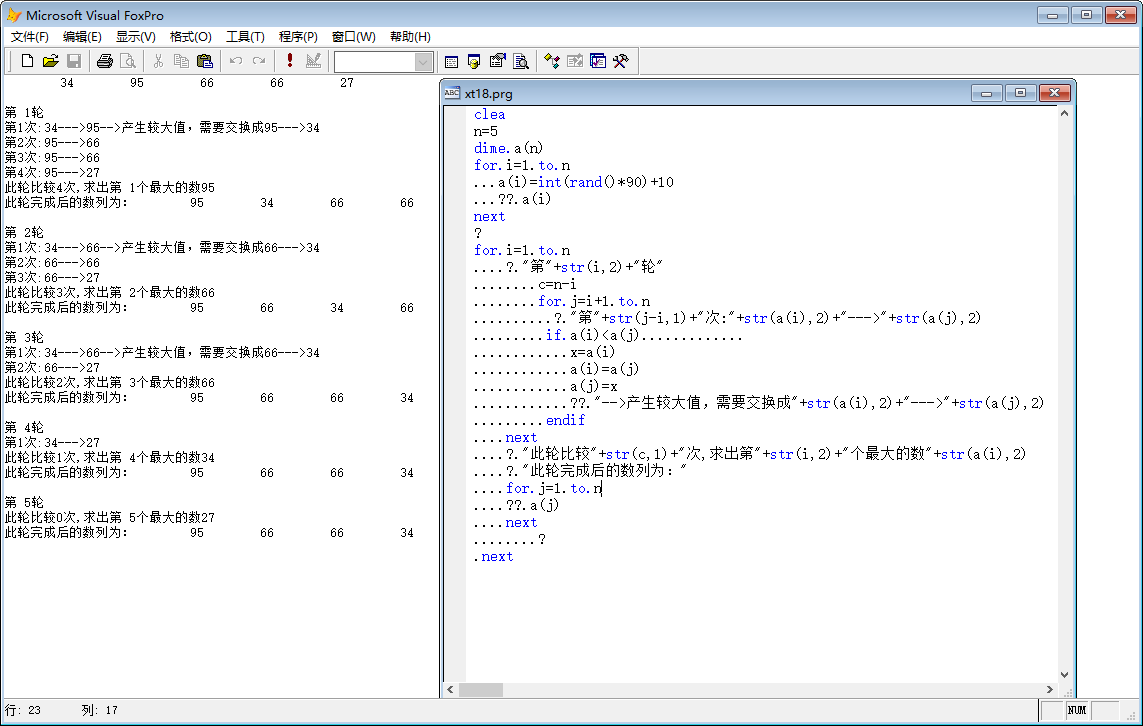Click the 列: 17 status bar entry
Viewport: 1143px width, 726px height.
pos(99,710)
